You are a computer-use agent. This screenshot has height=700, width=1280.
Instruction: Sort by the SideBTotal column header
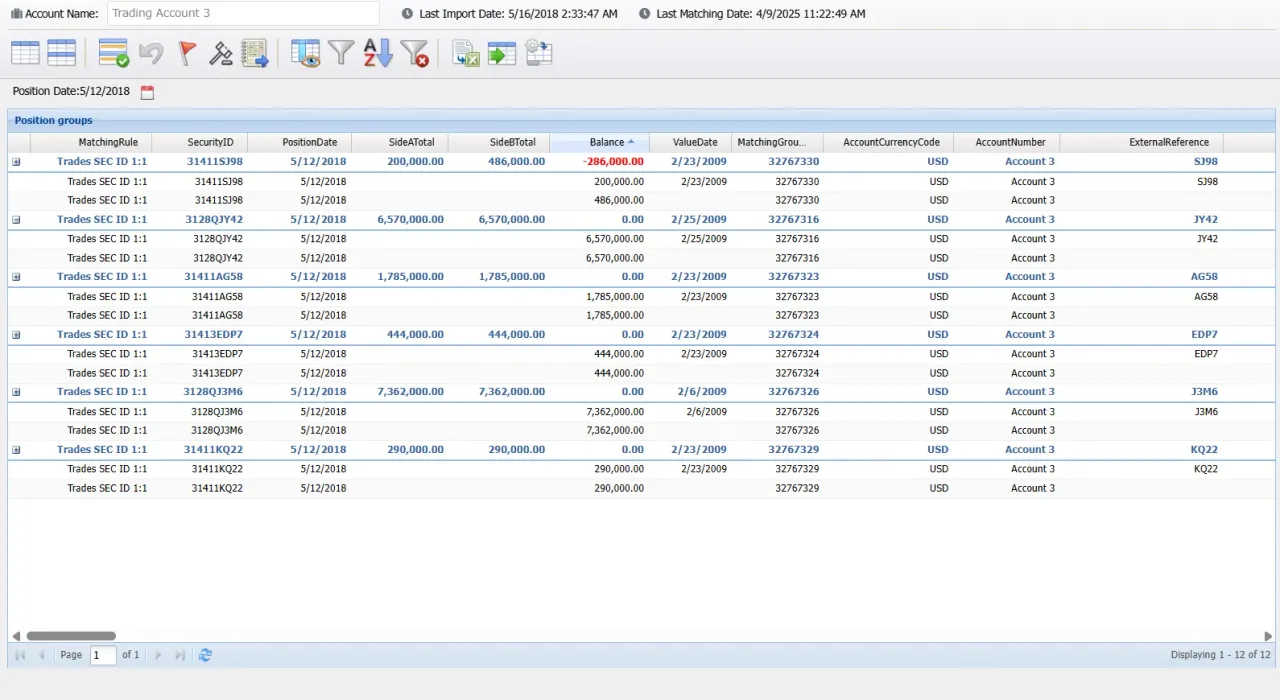[x=499, y=142]
